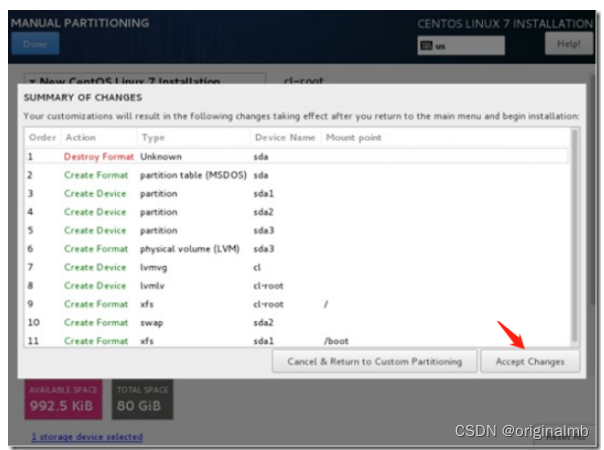This screenshot has width=604, height=450.
Task: Click the Total Space 80 GiB box
Action: [143, 400]
